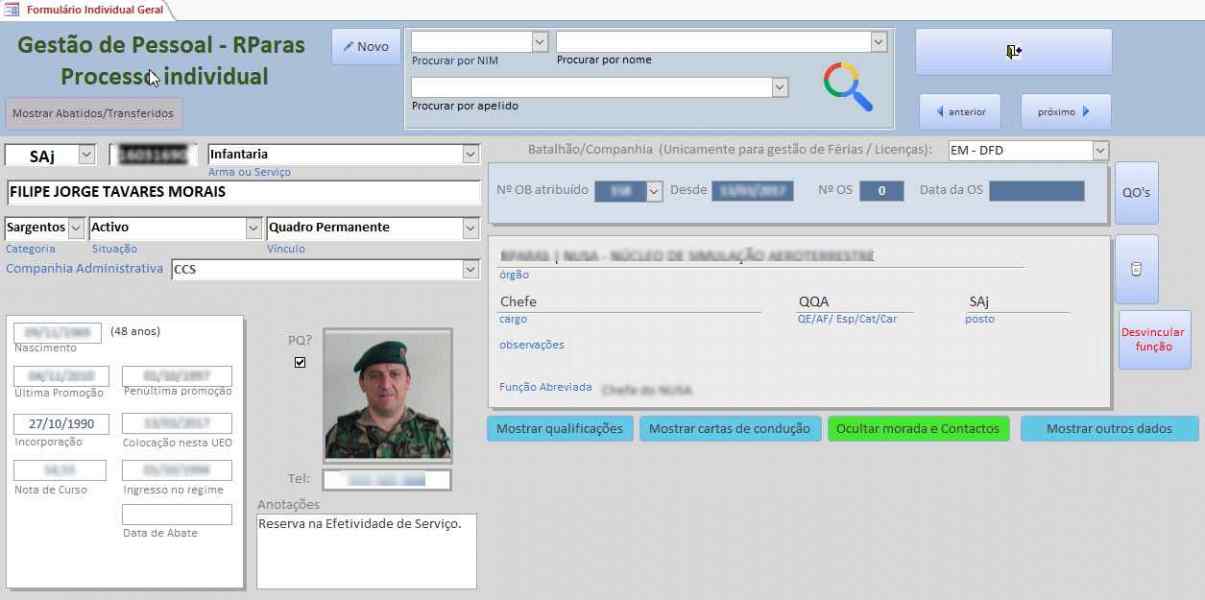Click the magnifying glass search icon
This screenshot has height=600, width=1205.
point(848,86)
